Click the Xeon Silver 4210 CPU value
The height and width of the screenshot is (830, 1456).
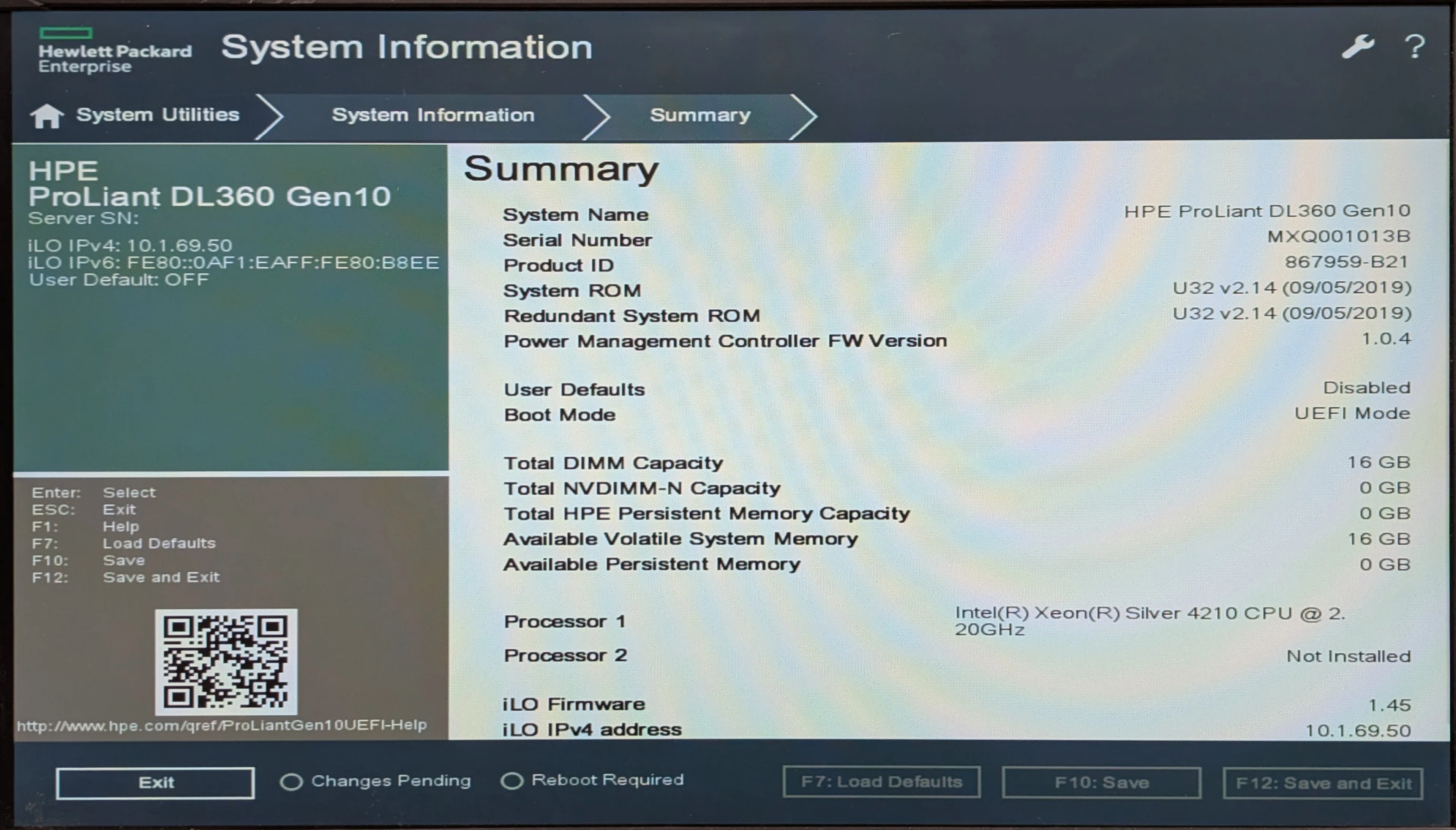[1150, 621]
